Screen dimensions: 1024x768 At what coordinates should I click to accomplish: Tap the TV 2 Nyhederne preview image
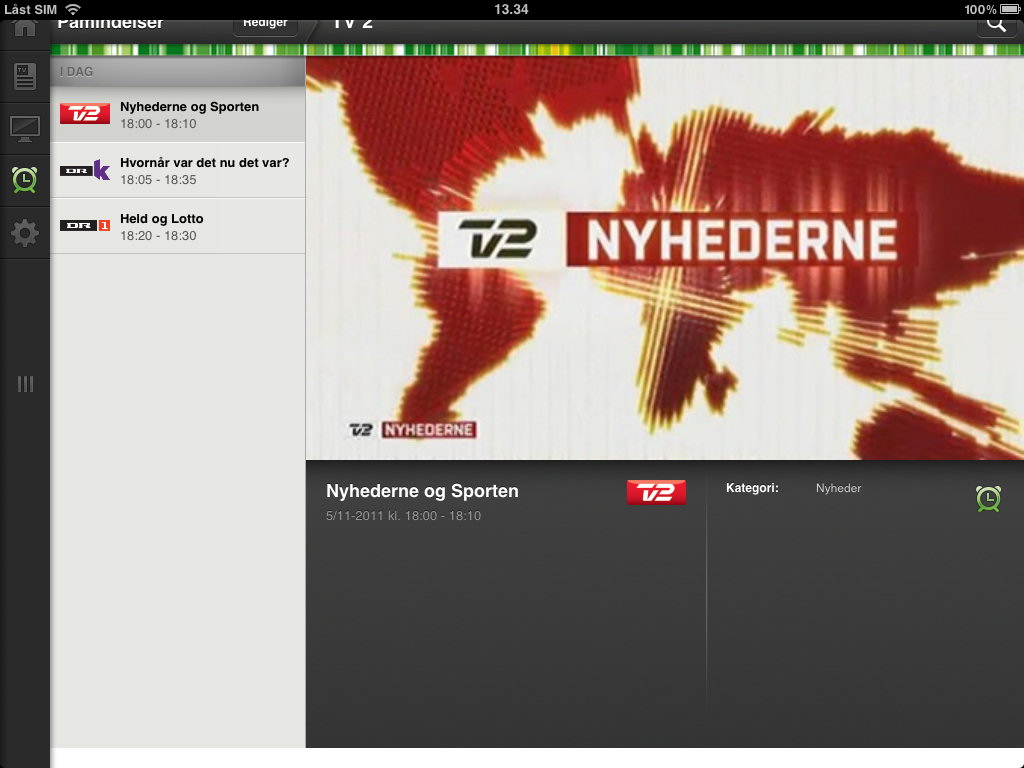[x=664, y=258]
